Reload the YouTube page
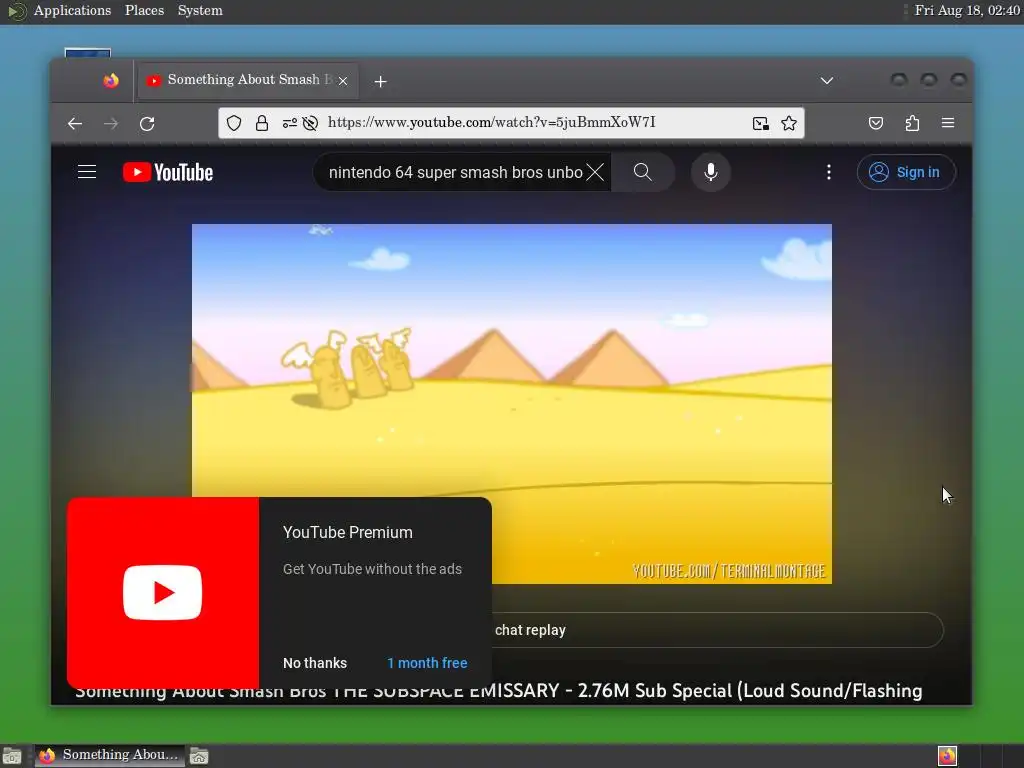1024x768 pixels. 148,123
